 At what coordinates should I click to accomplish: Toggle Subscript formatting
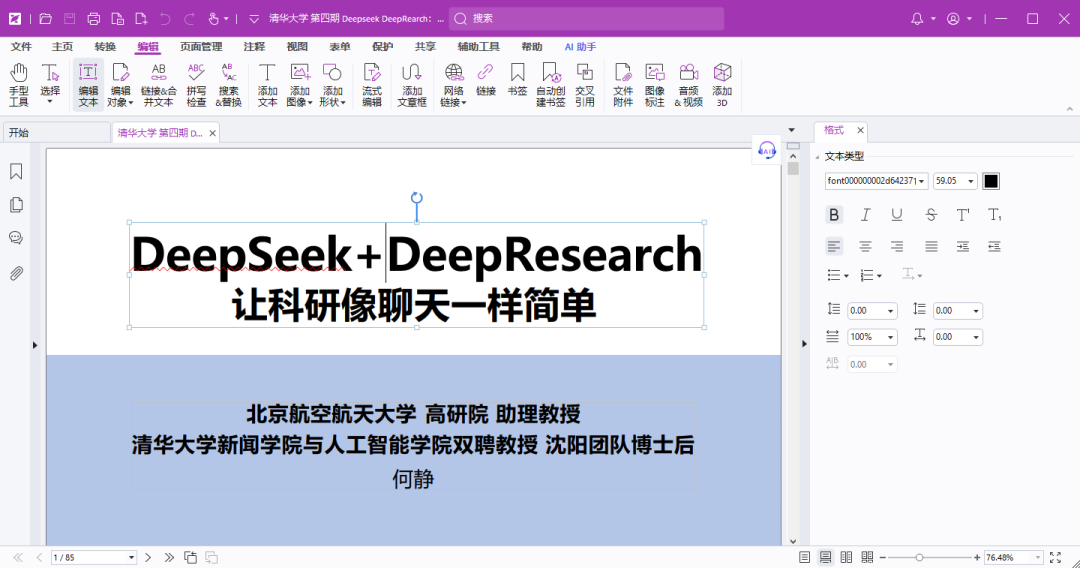pyautogui.click(x=994, y=215)
